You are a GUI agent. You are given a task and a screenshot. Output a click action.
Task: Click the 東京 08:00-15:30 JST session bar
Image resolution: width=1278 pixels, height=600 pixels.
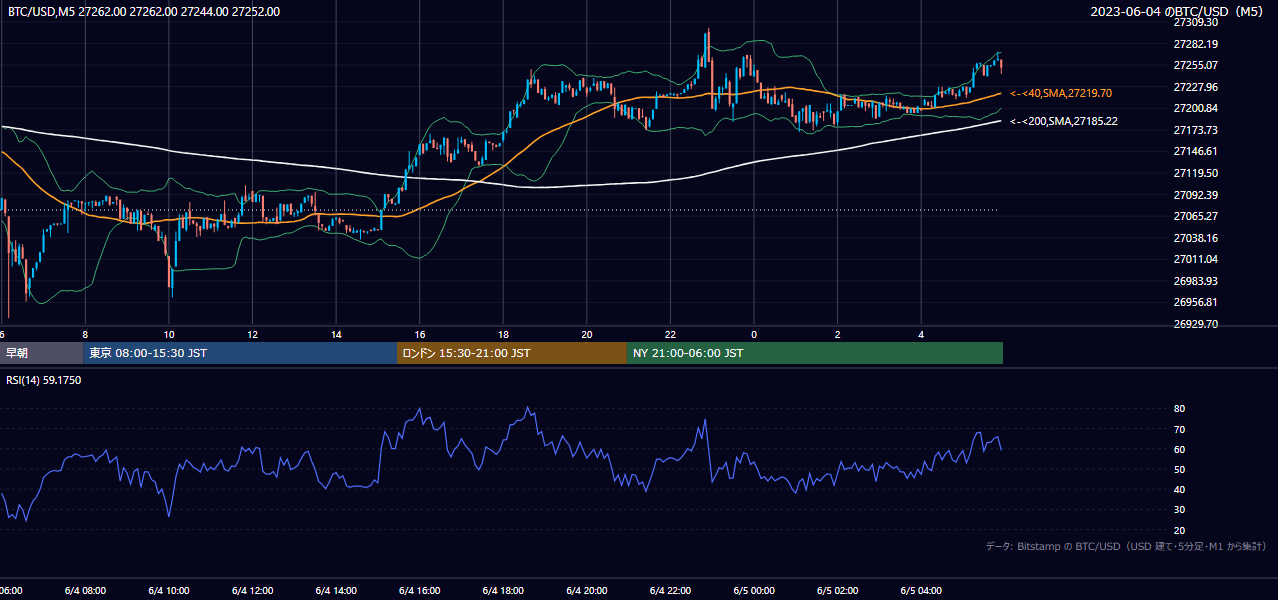pyautogui.click(x=241, y=353)
